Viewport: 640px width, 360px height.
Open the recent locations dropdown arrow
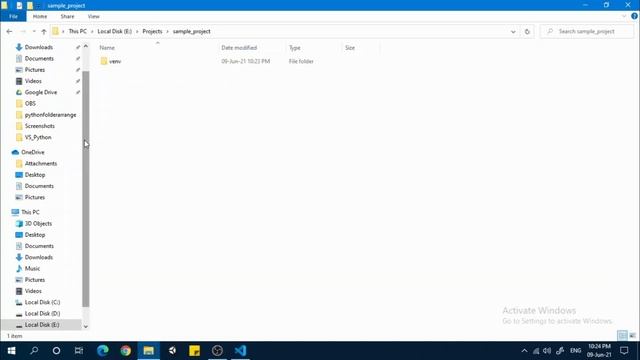(34, 31)
